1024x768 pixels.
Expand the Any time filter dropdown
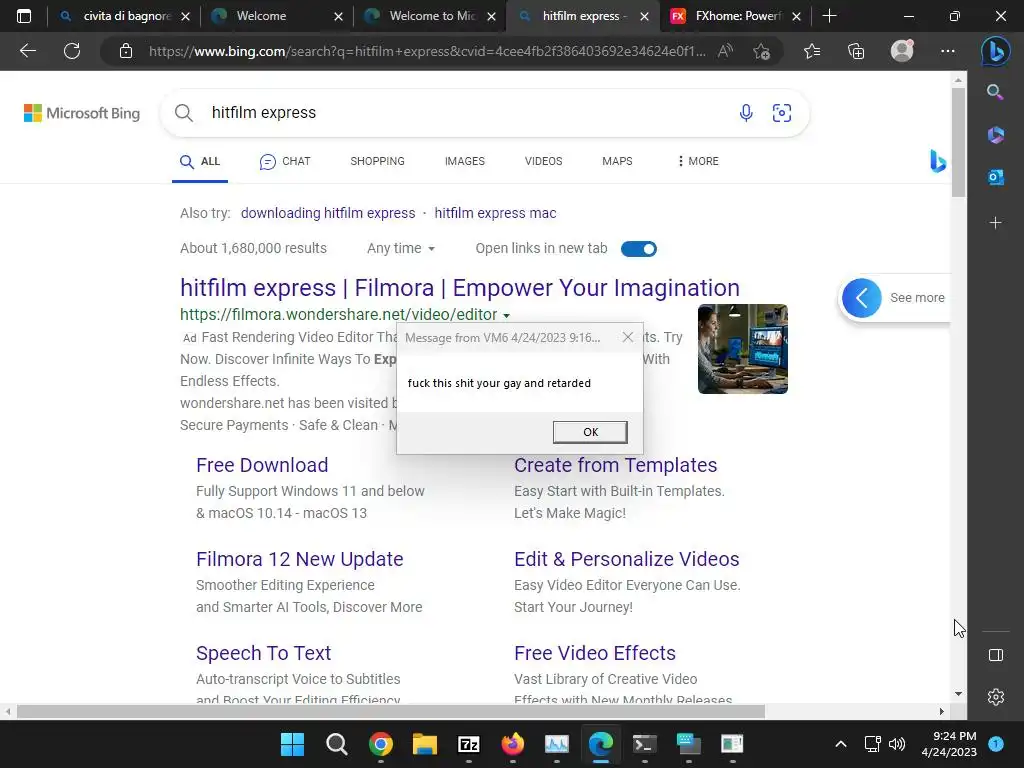pyautogui.click(x=401, y=249)
